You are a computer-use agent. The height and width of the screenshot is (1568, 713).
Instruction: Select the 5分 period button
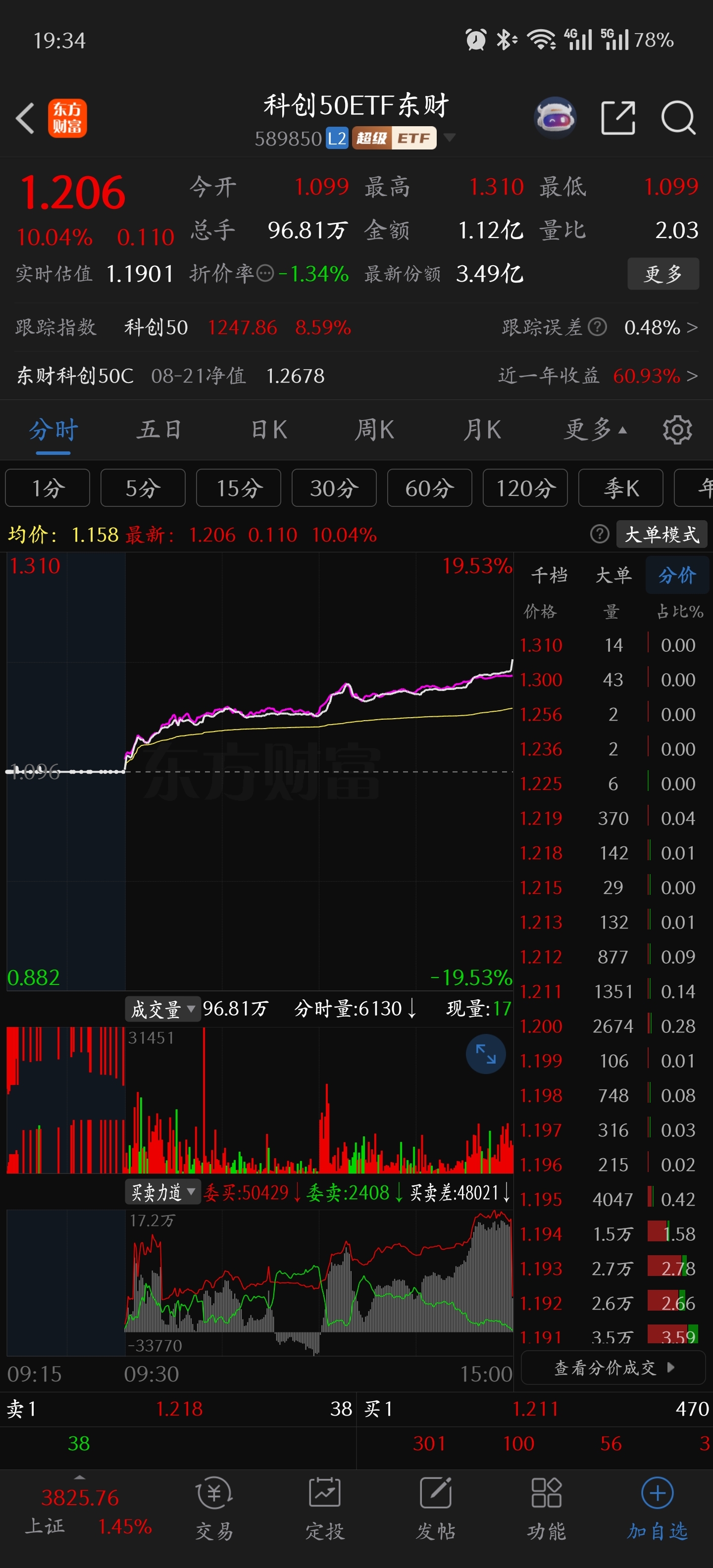point(143,488)
